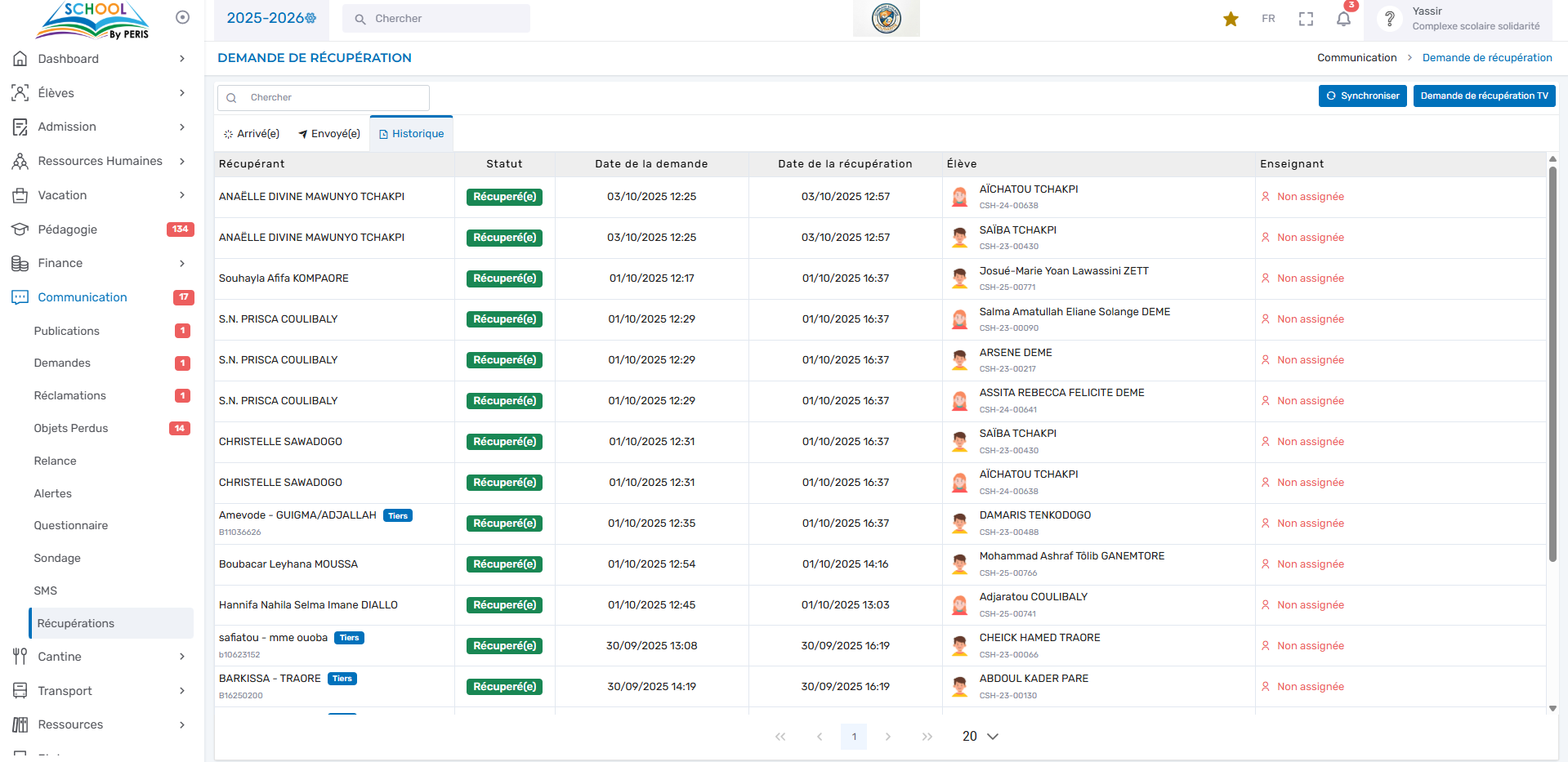This screenshot has width=1568, height=762.
Task: Open the page size dropdown showing 20
Action: tap(981, 736)
